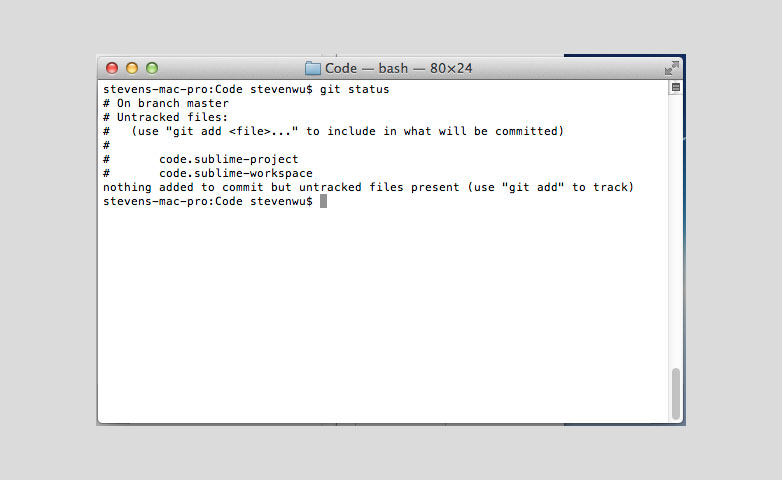Click the window title "Code — bash — 80×24"

398,68
